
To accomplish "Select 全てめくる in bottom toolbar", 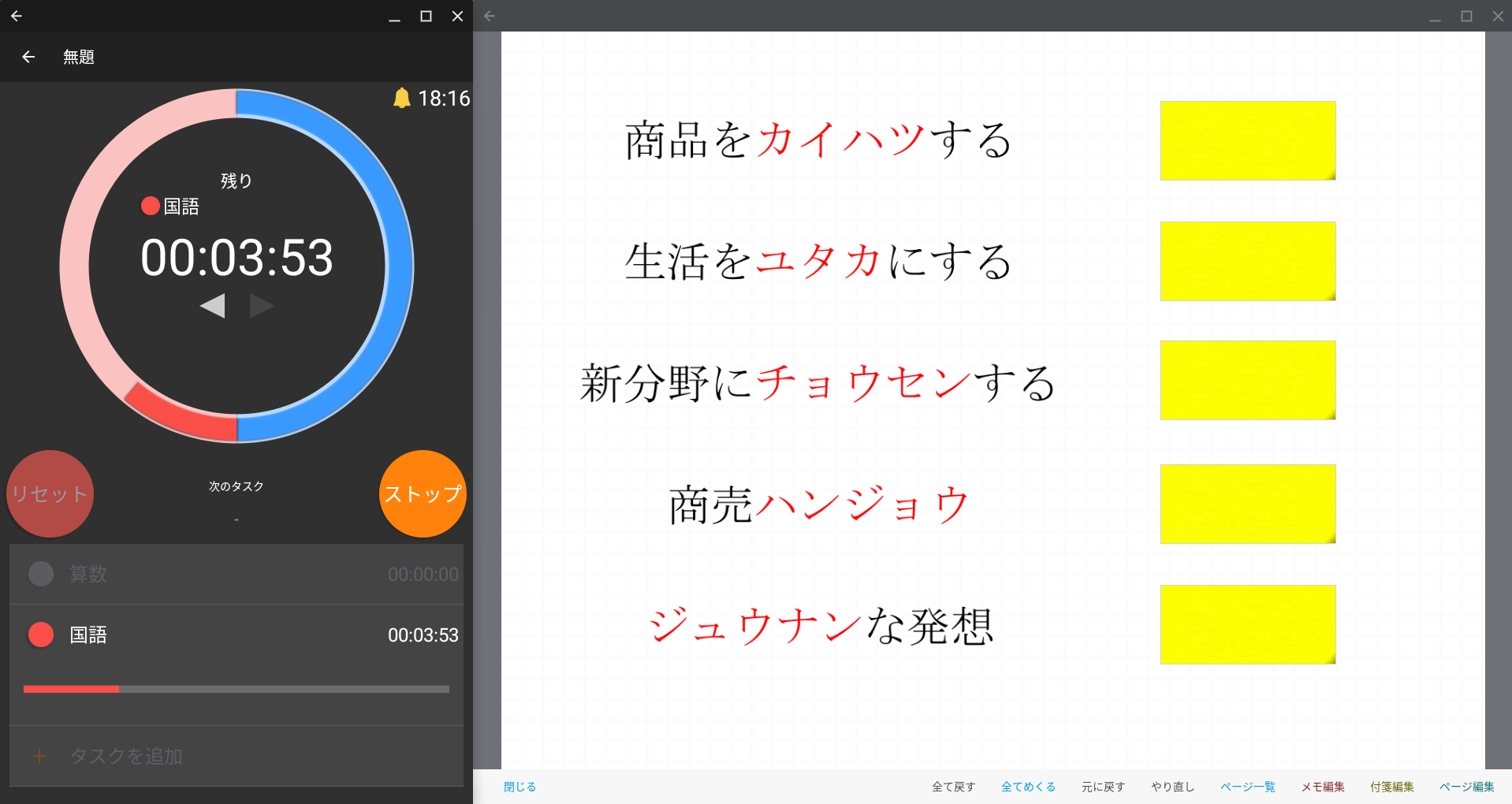I will (1028, 787).
